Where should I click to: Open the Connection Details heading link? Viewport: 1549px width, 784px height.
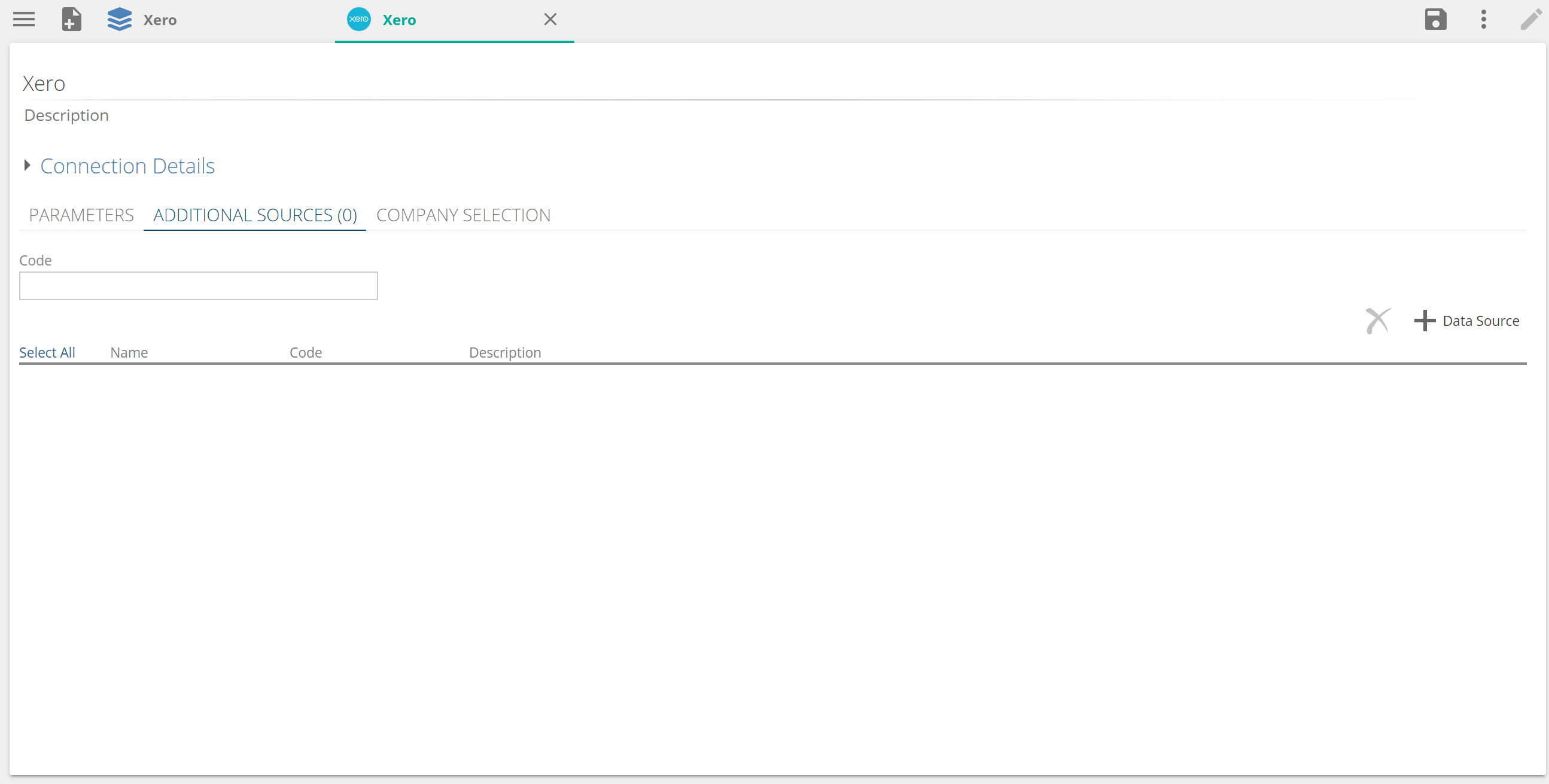point(127,166)
